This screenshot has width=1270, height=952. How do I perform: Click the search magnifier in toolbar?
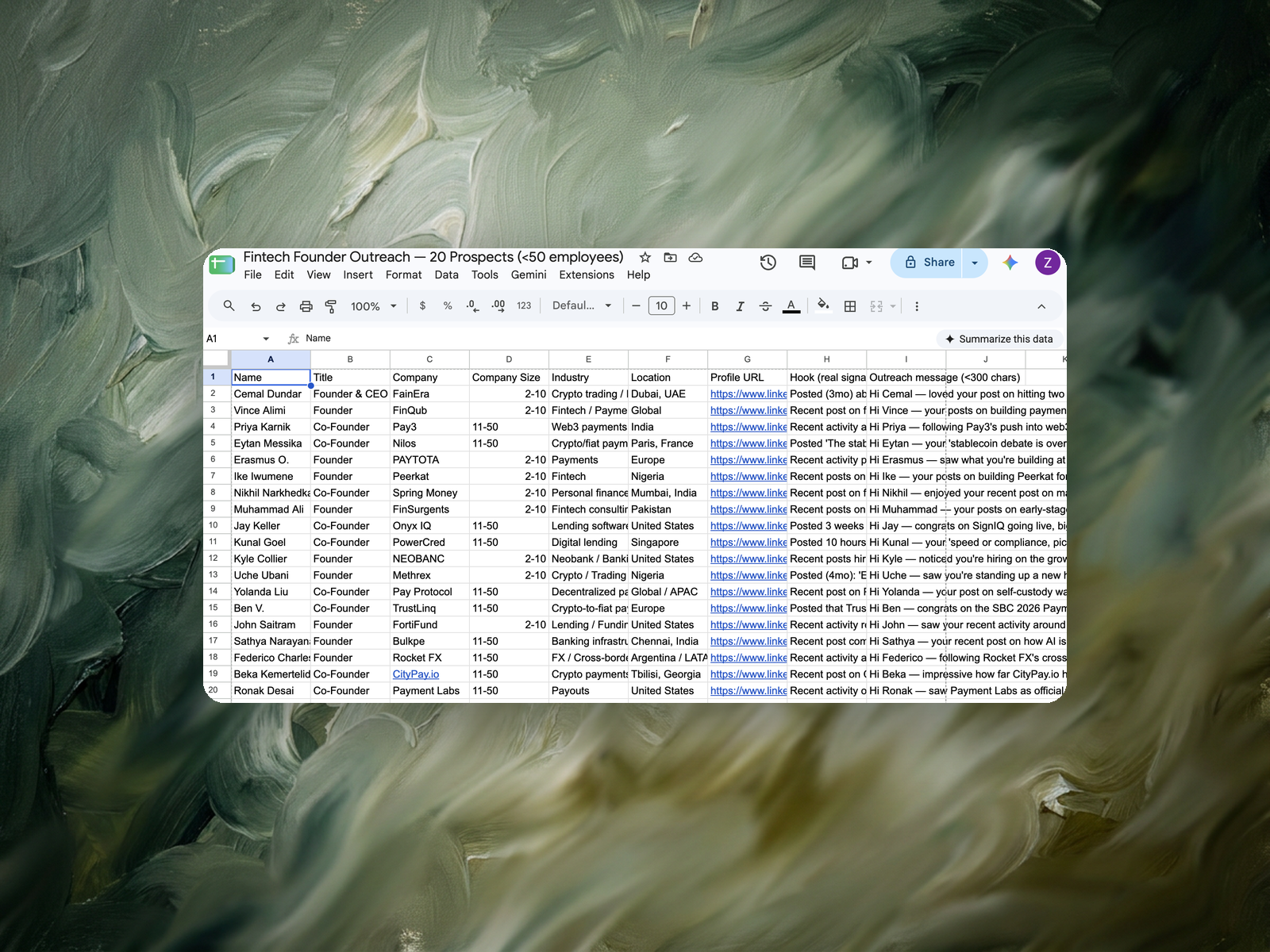tap(229, 306)
